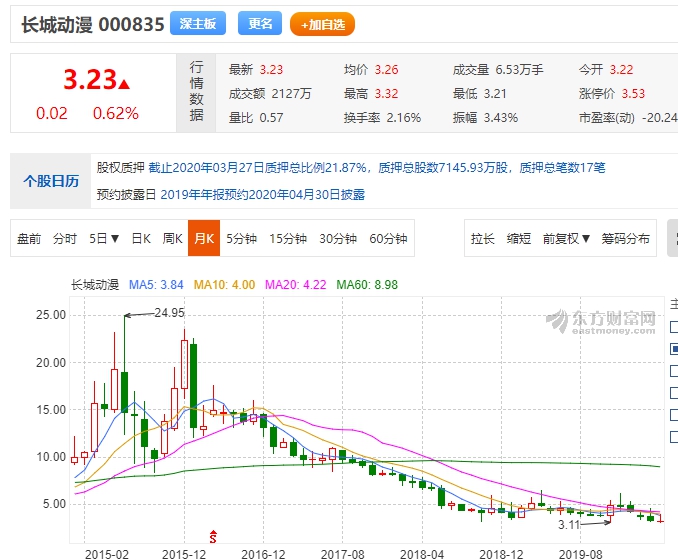The width and height of the screenshot is (678, 560).
Task: Switch to the 60分钟 chart tab
Action: [390, 239]
